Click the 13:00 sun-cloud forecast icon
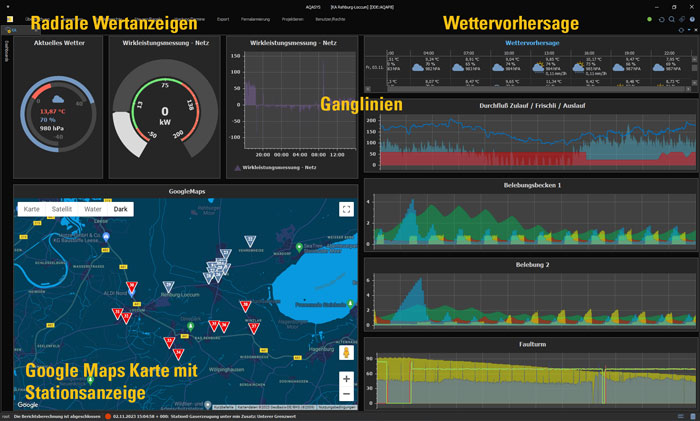Image resolution: width=700 pixels, height=421 pixels. coord(538,67)
